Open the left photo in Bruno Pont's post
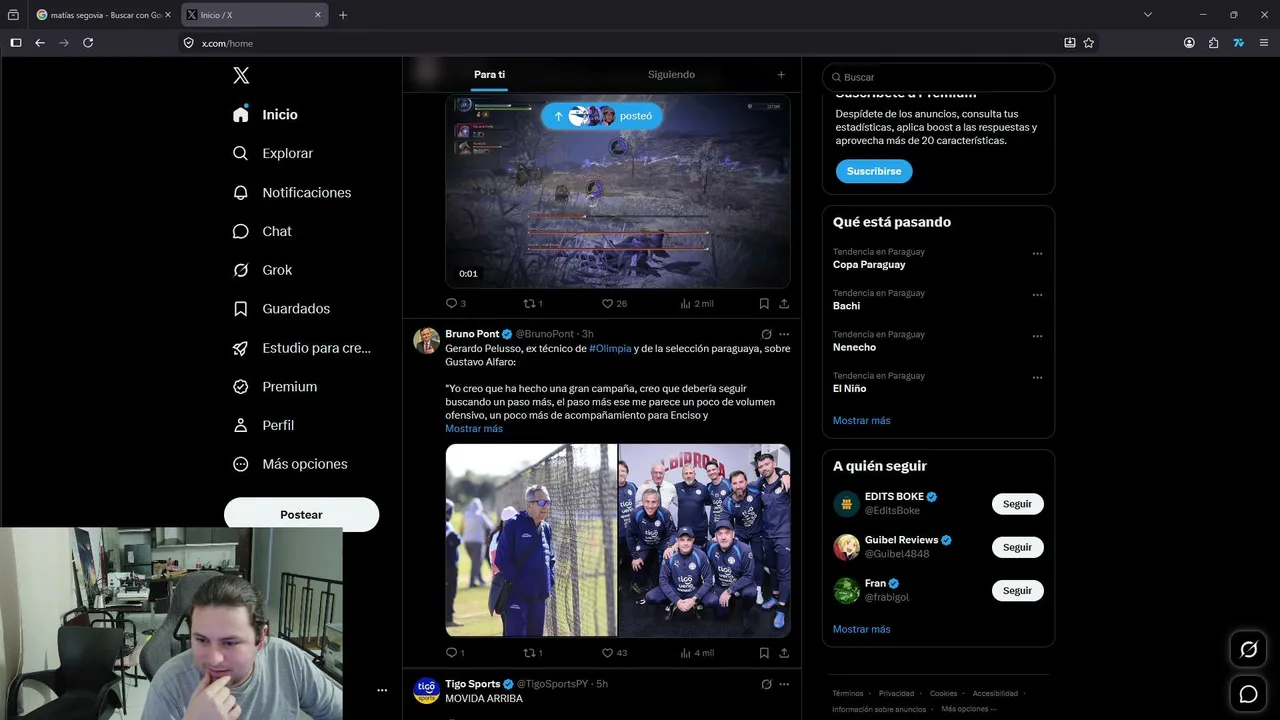Image resolution: width=1280 pixels, height=720 pixels. tap(531, 540)
